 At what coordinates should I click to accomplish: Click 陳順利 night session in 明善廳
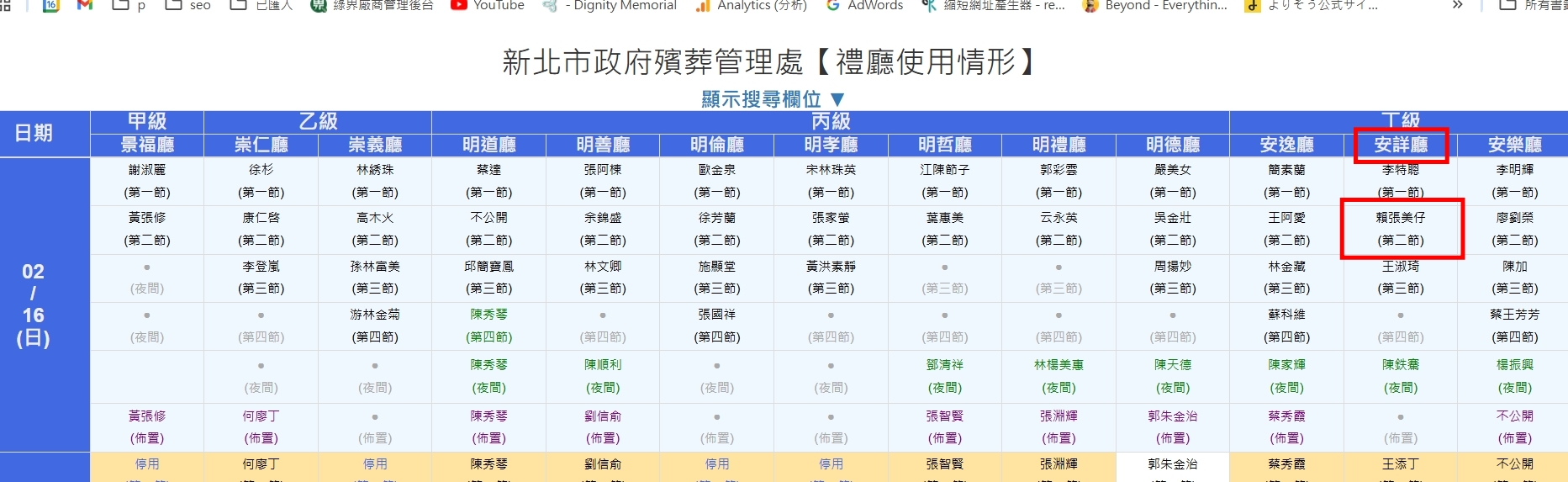603,376
